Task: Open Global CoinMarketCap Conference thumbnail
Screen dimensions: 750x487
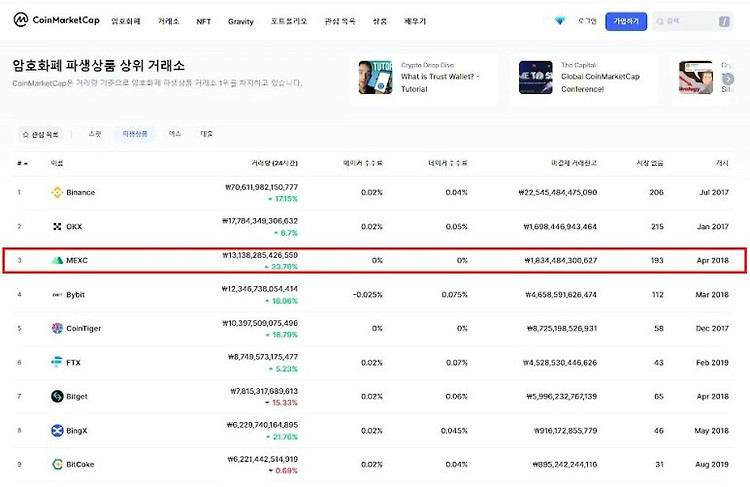Action: click(x=536, y=77)
